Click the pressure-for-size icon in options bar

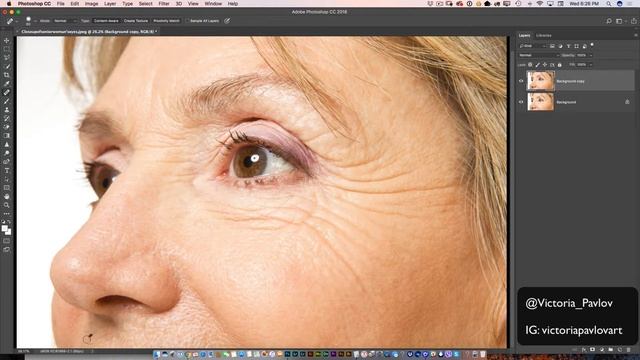tap(227, 21)
